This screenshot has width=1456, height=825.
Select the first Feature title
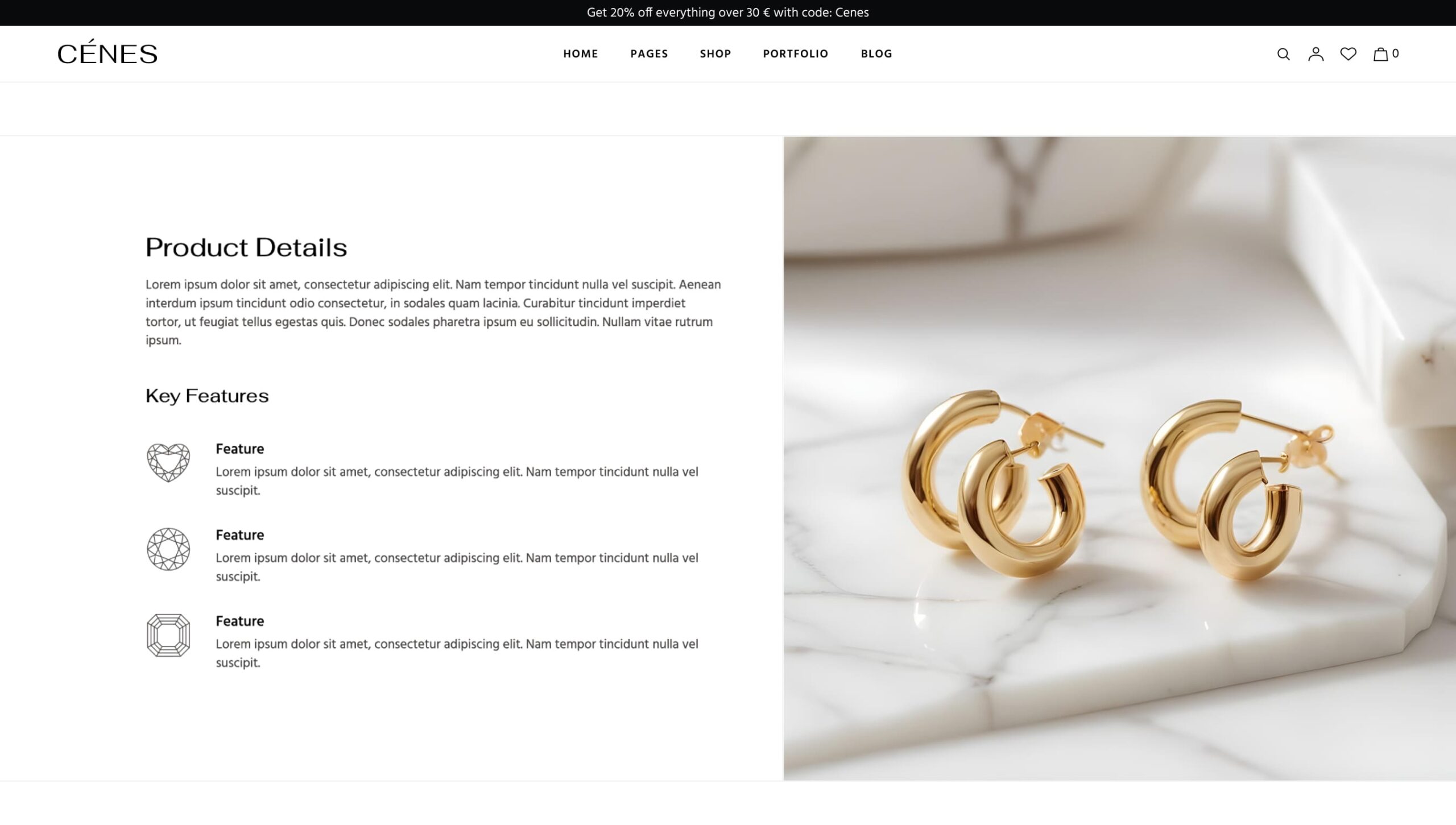click(240, 449)
